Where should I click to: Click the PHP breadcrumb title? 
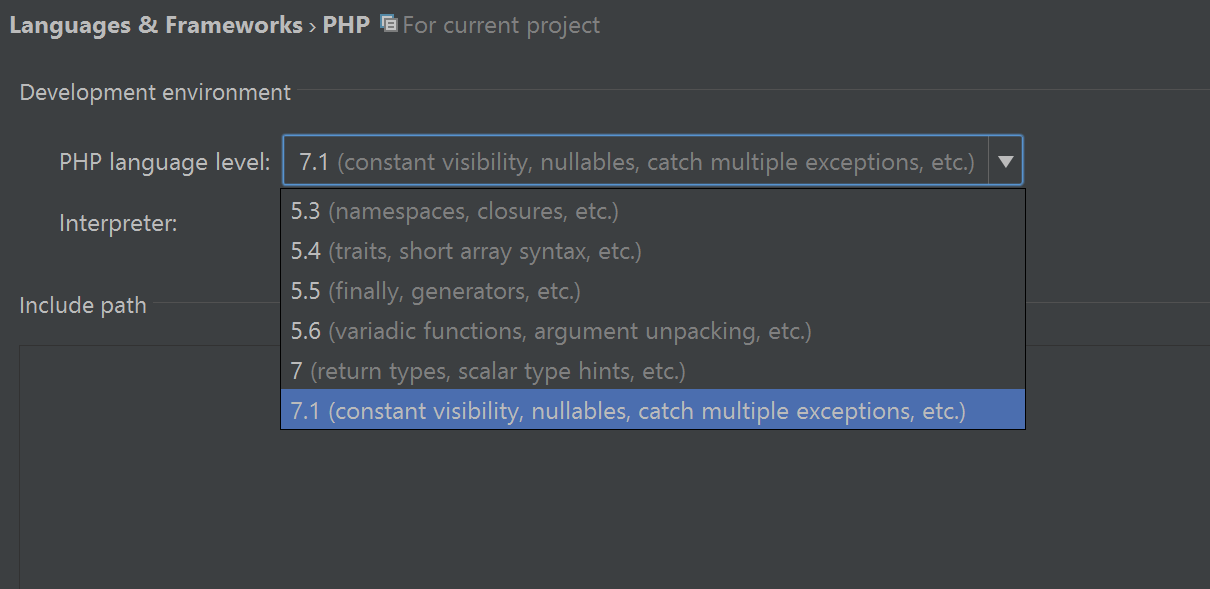tap(346, 25)
